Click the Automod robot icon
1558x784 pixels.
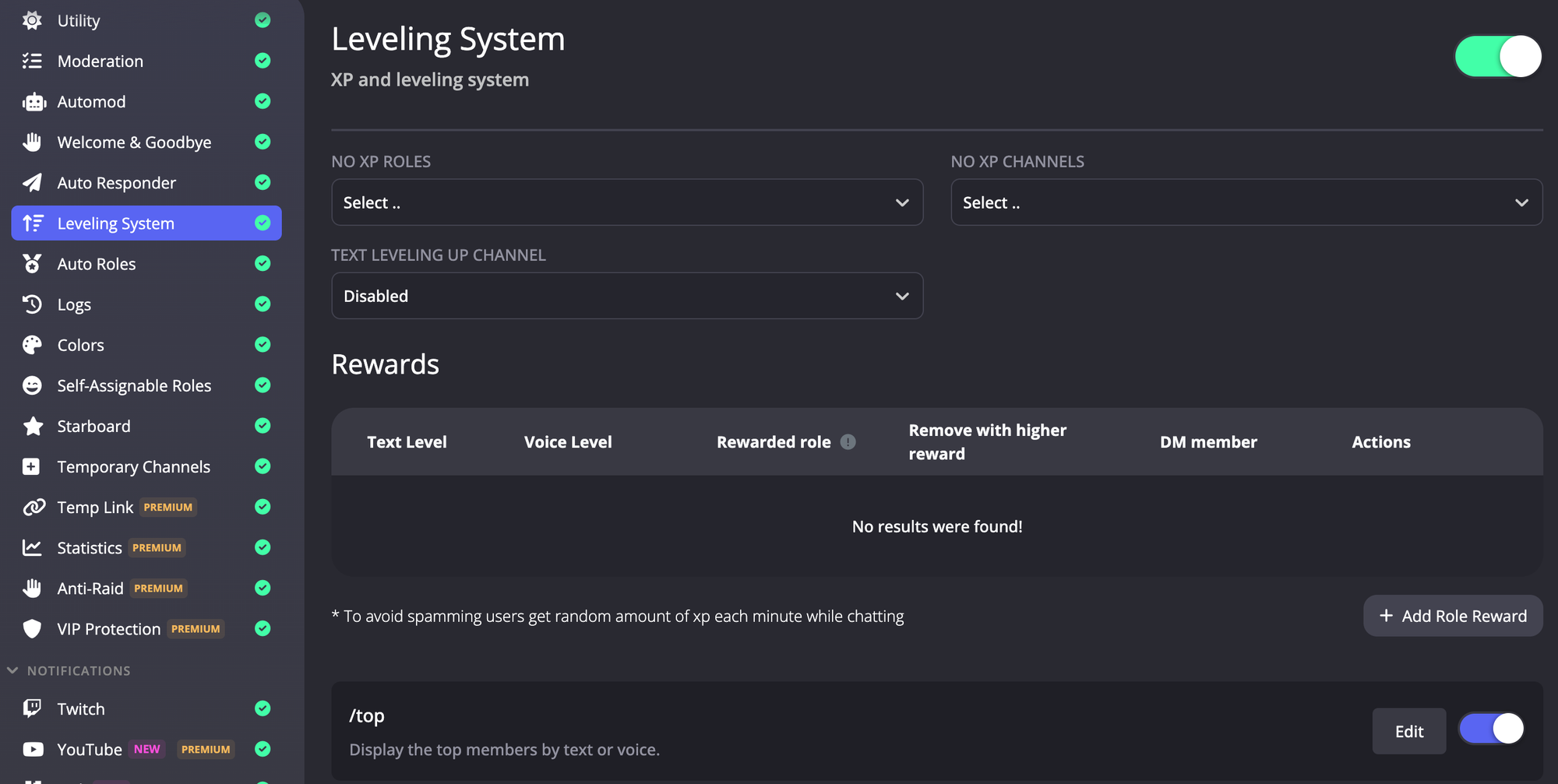coord(33,102)
